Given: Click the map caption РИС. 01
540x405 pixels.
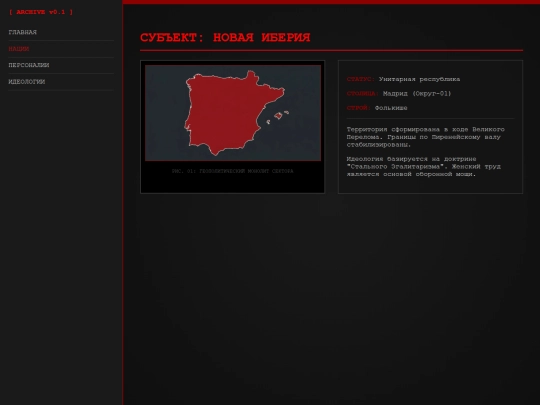Looking at the screenshot, I should click(x=233, y=171).
